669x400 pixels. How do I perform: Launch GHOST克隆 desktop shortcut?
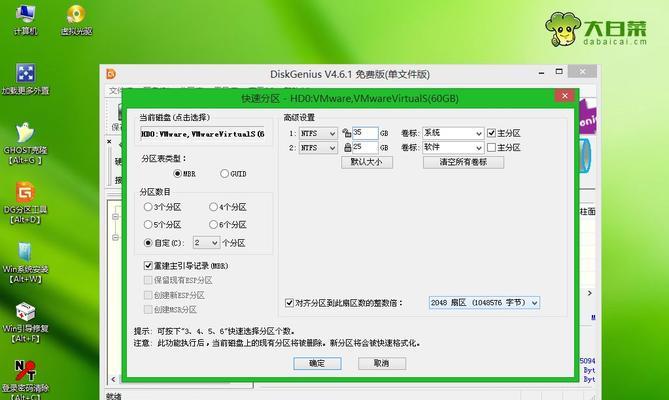click(x=26, y=144)
